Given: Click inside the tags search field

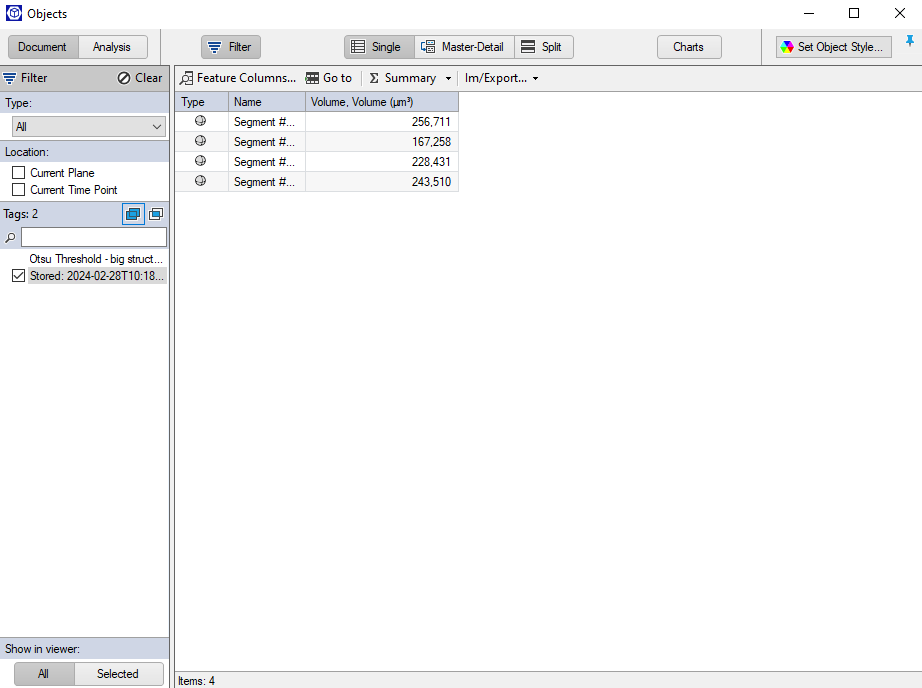Looking at the screenshot, I should pyautogui.click(x=95, y=236).
